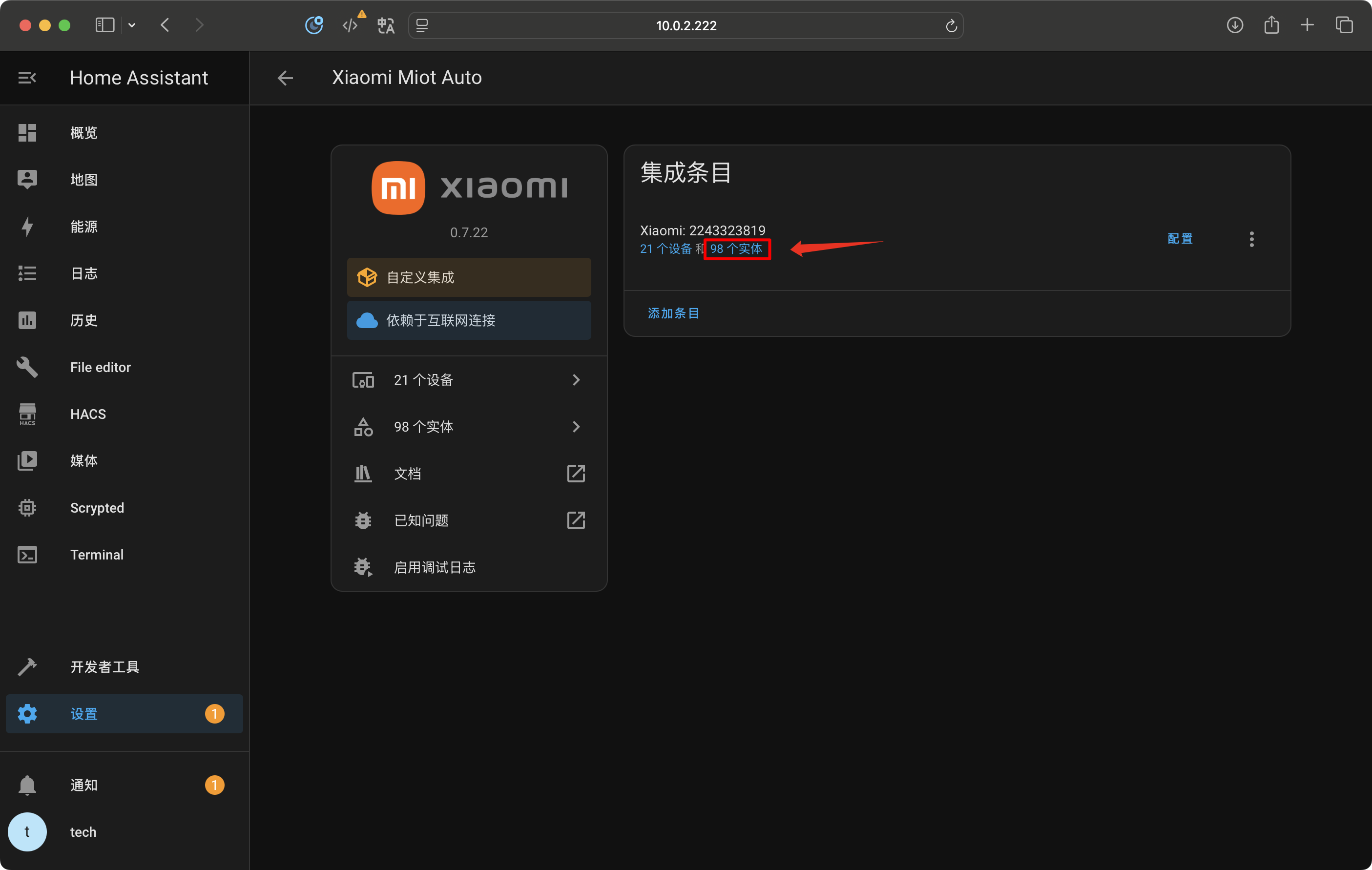The width and height of the screenshot is (1372, 870).
Task: Open the Safari privacy report icon
Action: click(314, 25)
